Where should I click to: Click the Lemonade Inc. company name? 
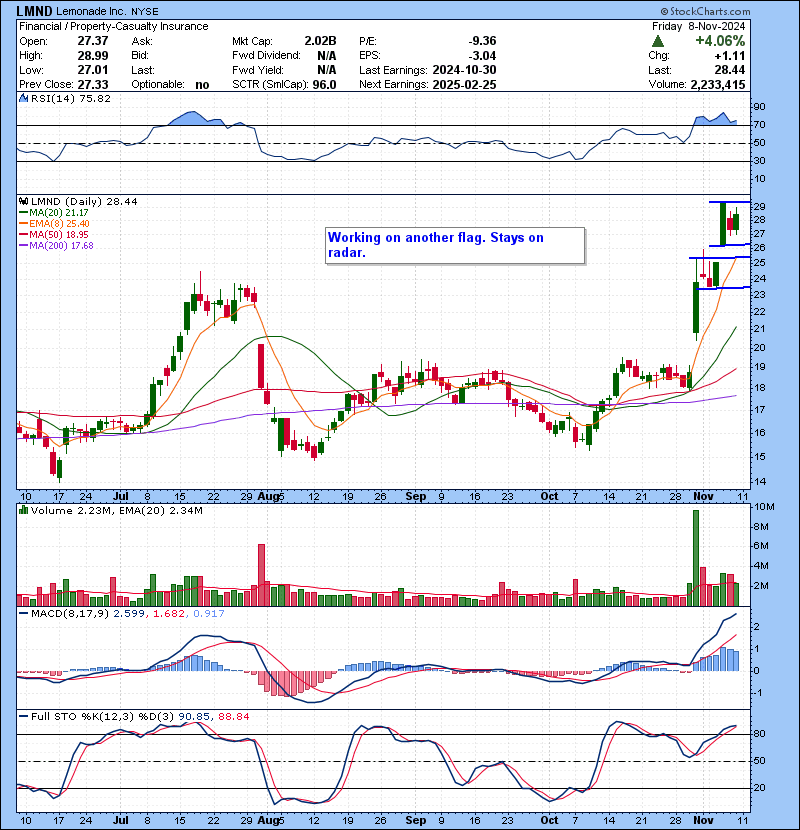click(93, 11)
